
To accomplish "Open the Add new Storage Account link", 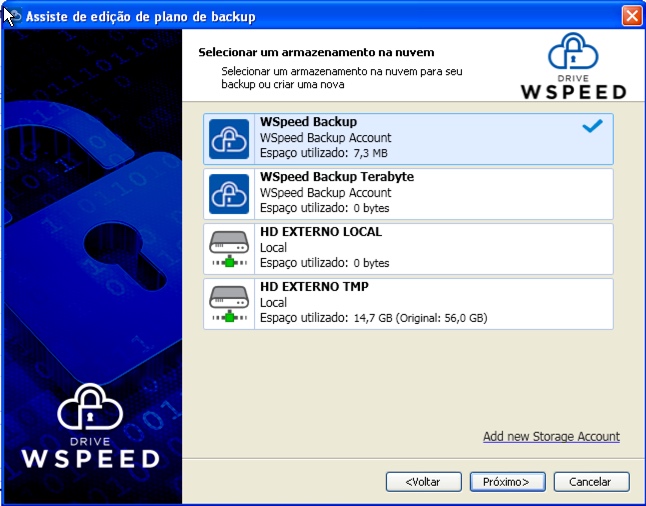I will point(551,436).
